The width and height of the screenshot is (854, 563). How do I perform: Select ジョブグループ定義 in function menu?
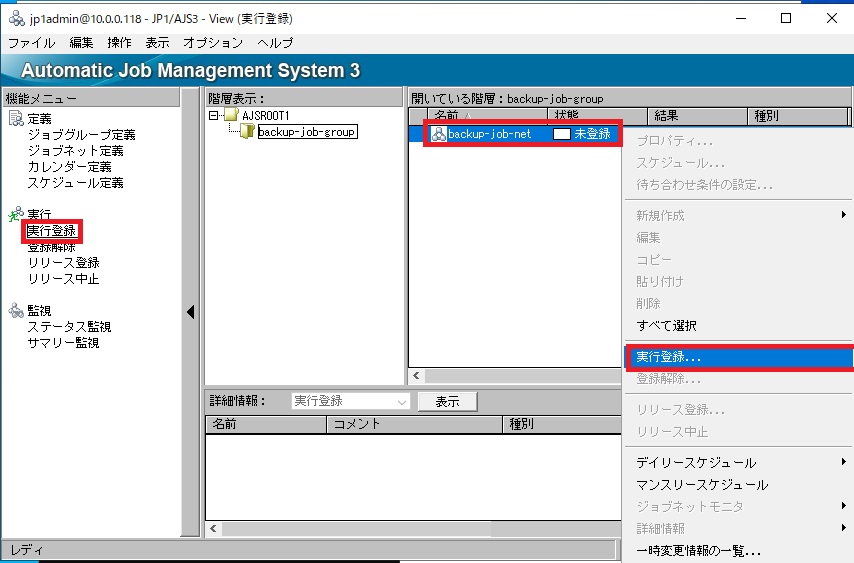[82, 134]
